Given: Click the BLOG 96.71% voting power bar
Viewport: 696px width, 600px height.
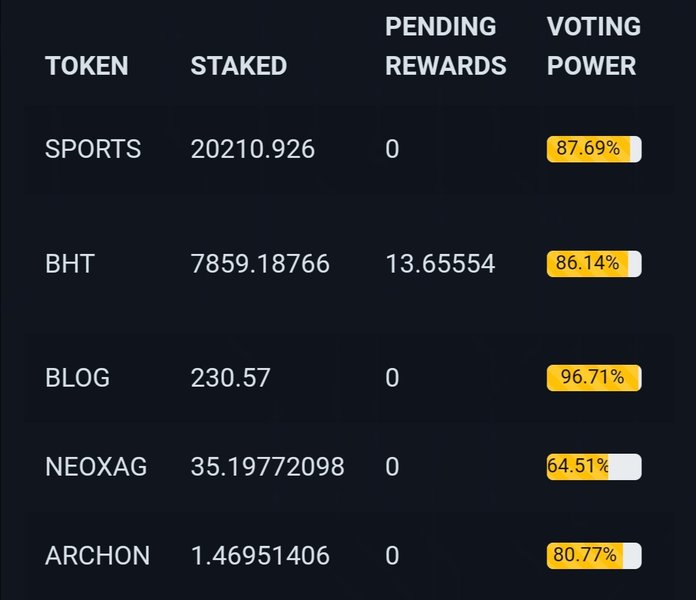Looking at the screenshot, I should 594,378.
